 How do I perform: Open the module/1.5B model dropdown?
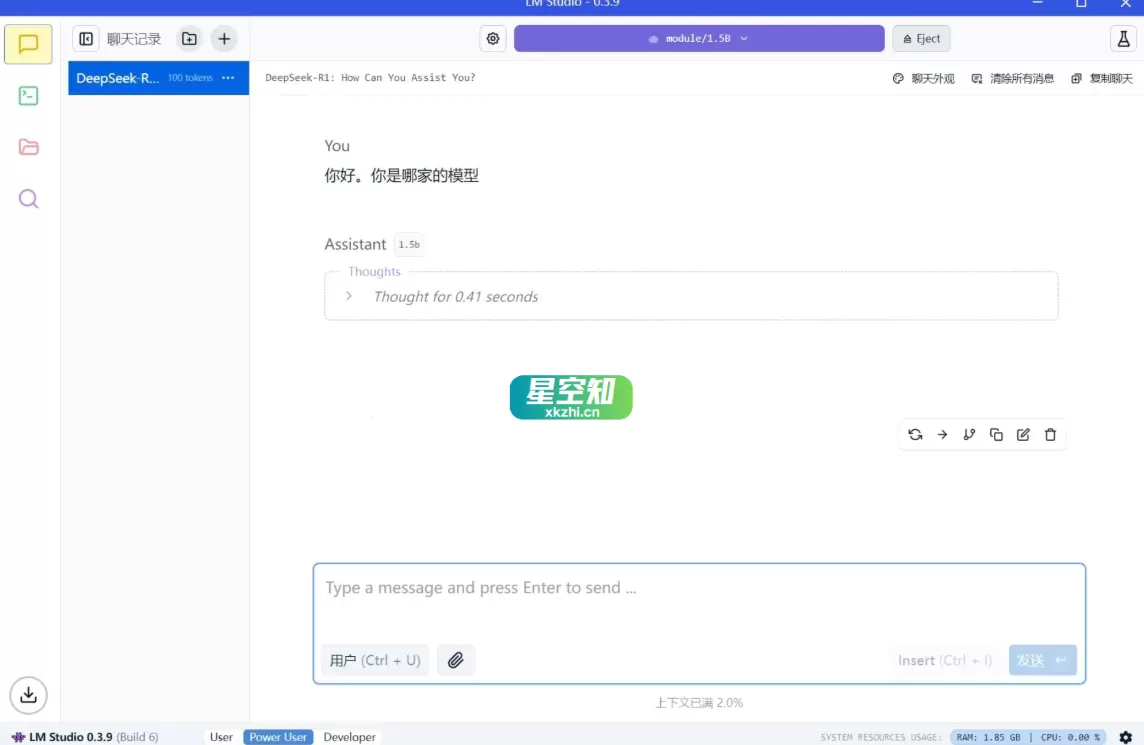[x=699, y=38]
